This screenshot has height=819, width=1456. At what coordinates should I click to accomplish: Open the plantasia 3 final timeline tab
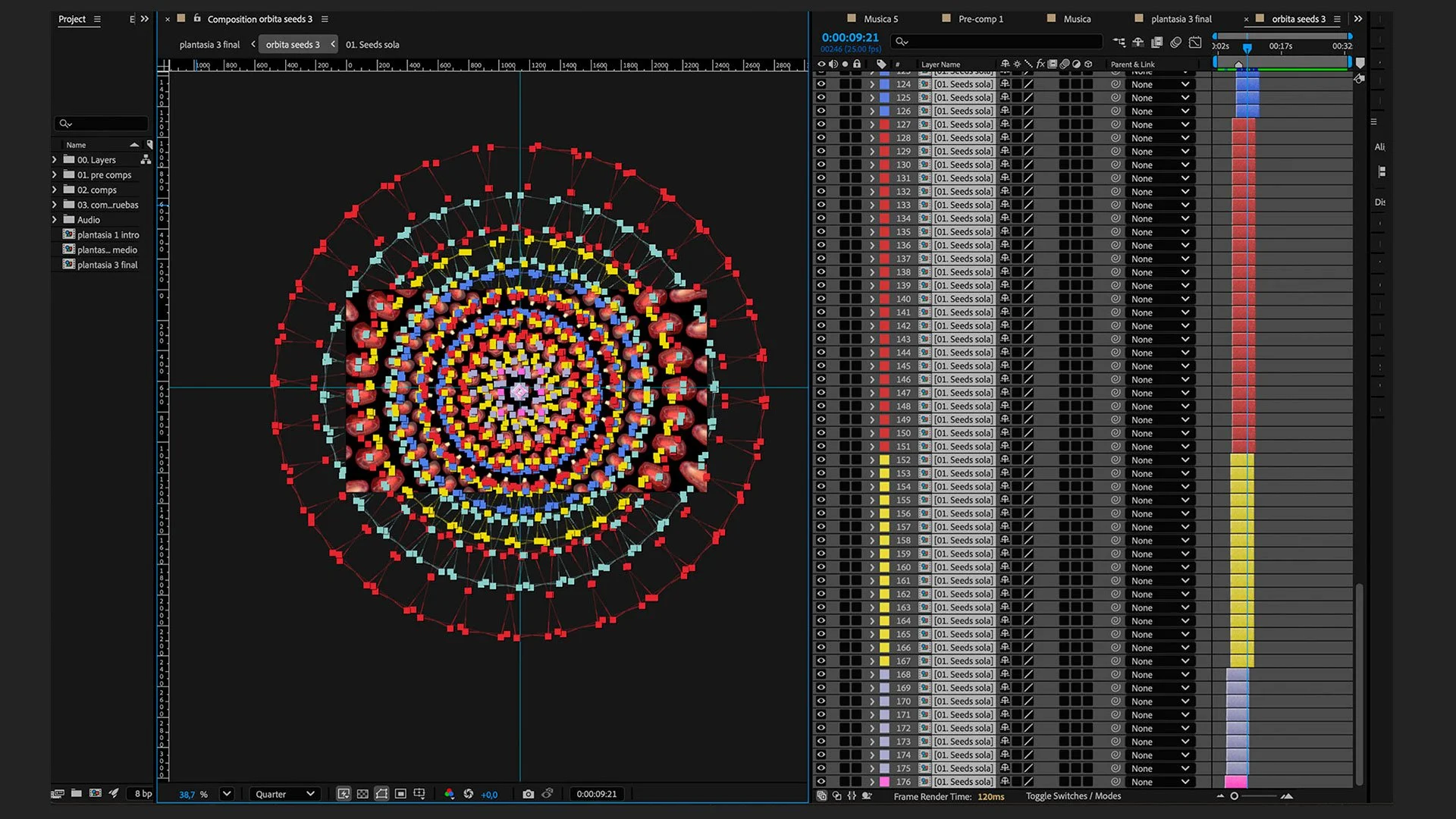point(1181,19)
